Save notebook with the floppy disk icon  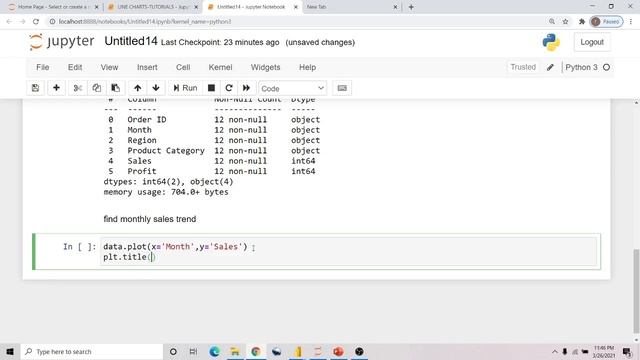click(x=36, y=88)
